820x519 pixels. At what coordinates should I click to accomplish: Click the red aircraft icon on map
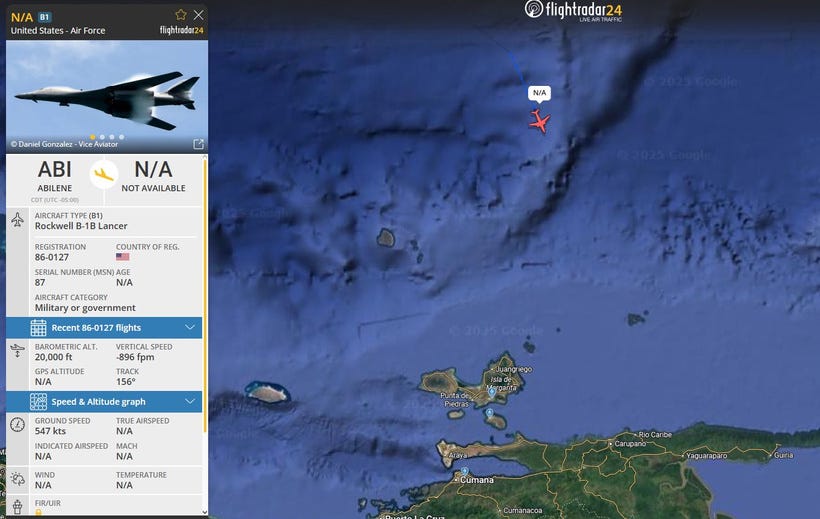[539, 121]
